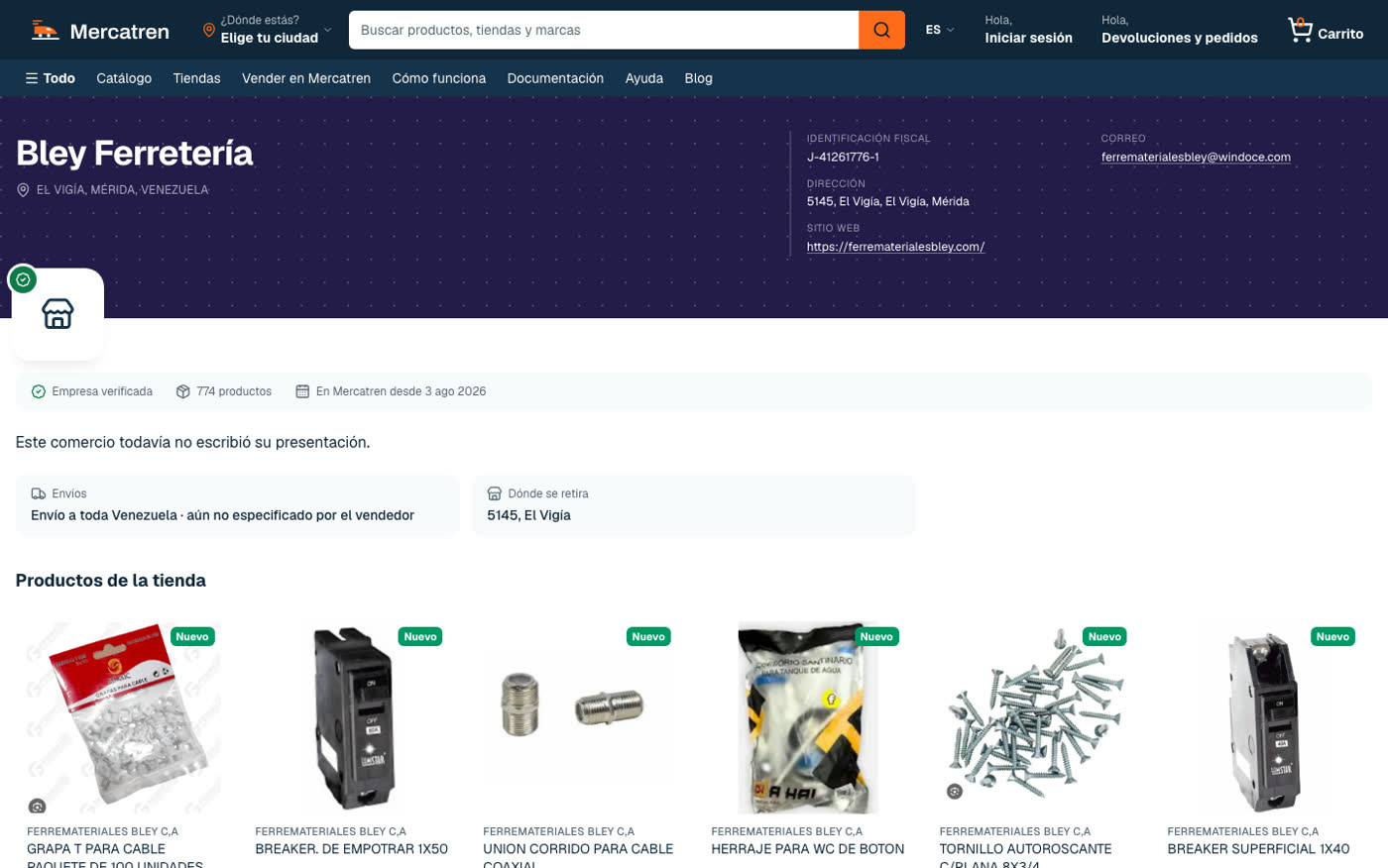Click the HERRAJE PARA WC DE BOTON title
The image size is (1388, 868).
(808, 849)
